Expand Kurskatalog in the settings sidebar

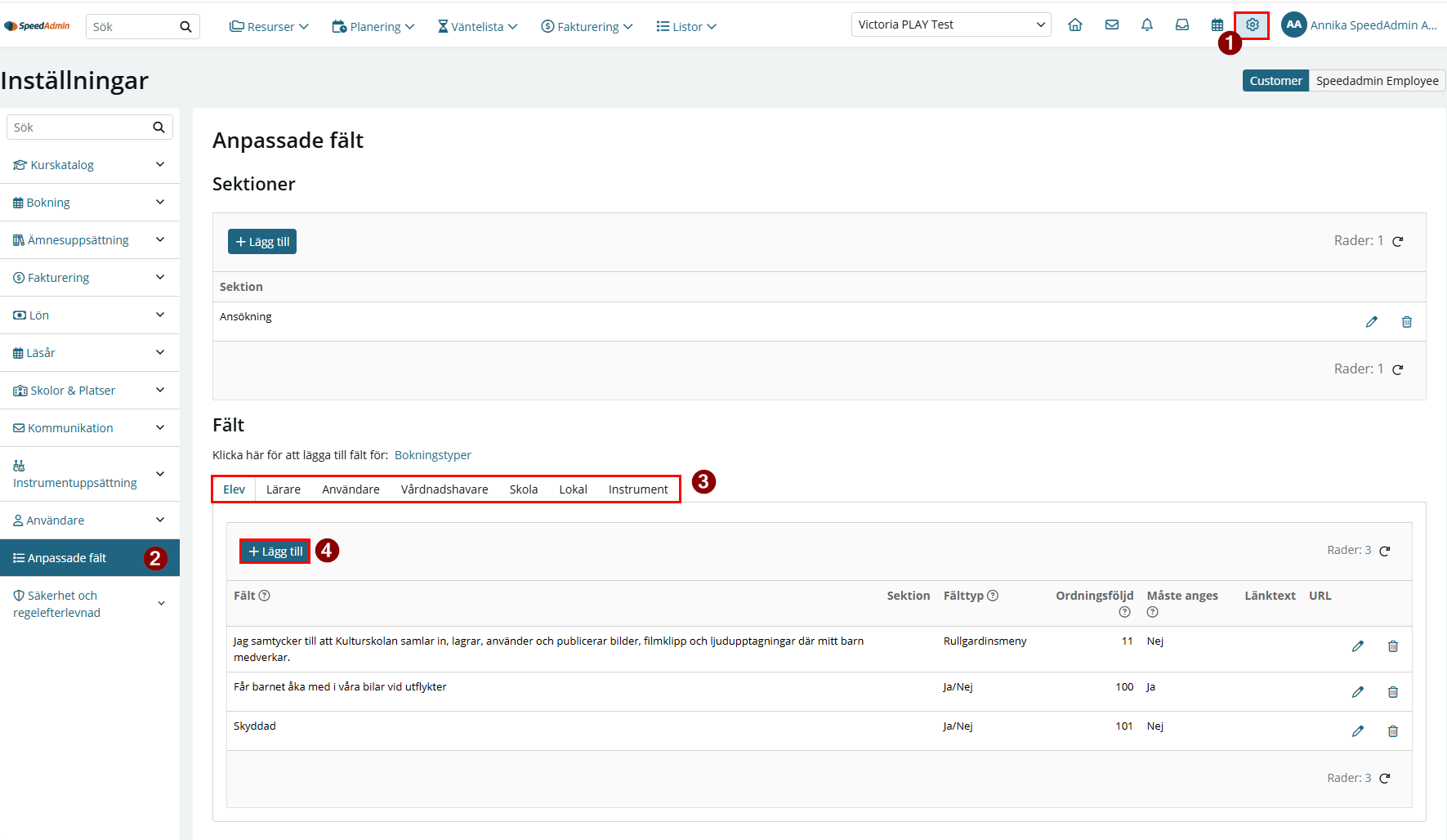90,165
